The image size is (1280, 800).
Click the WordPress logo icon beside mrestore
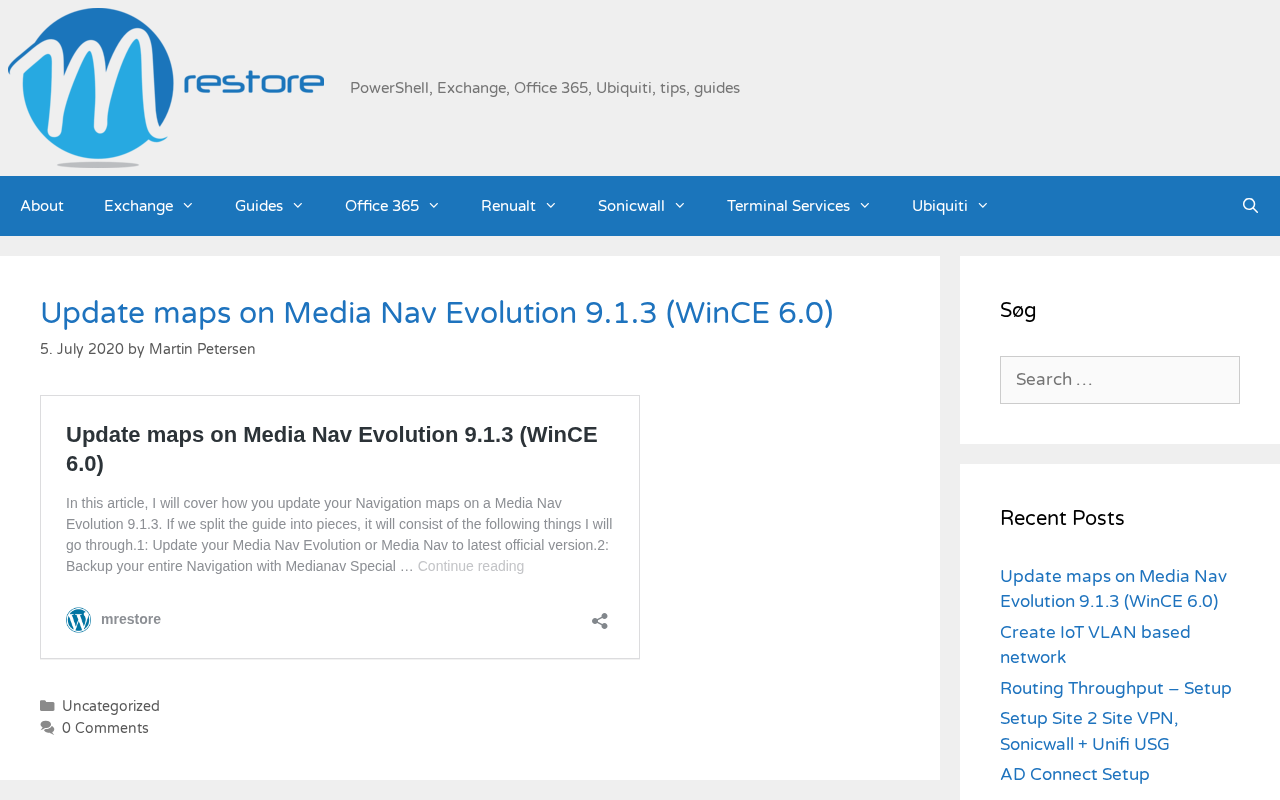tap(78, 620)
